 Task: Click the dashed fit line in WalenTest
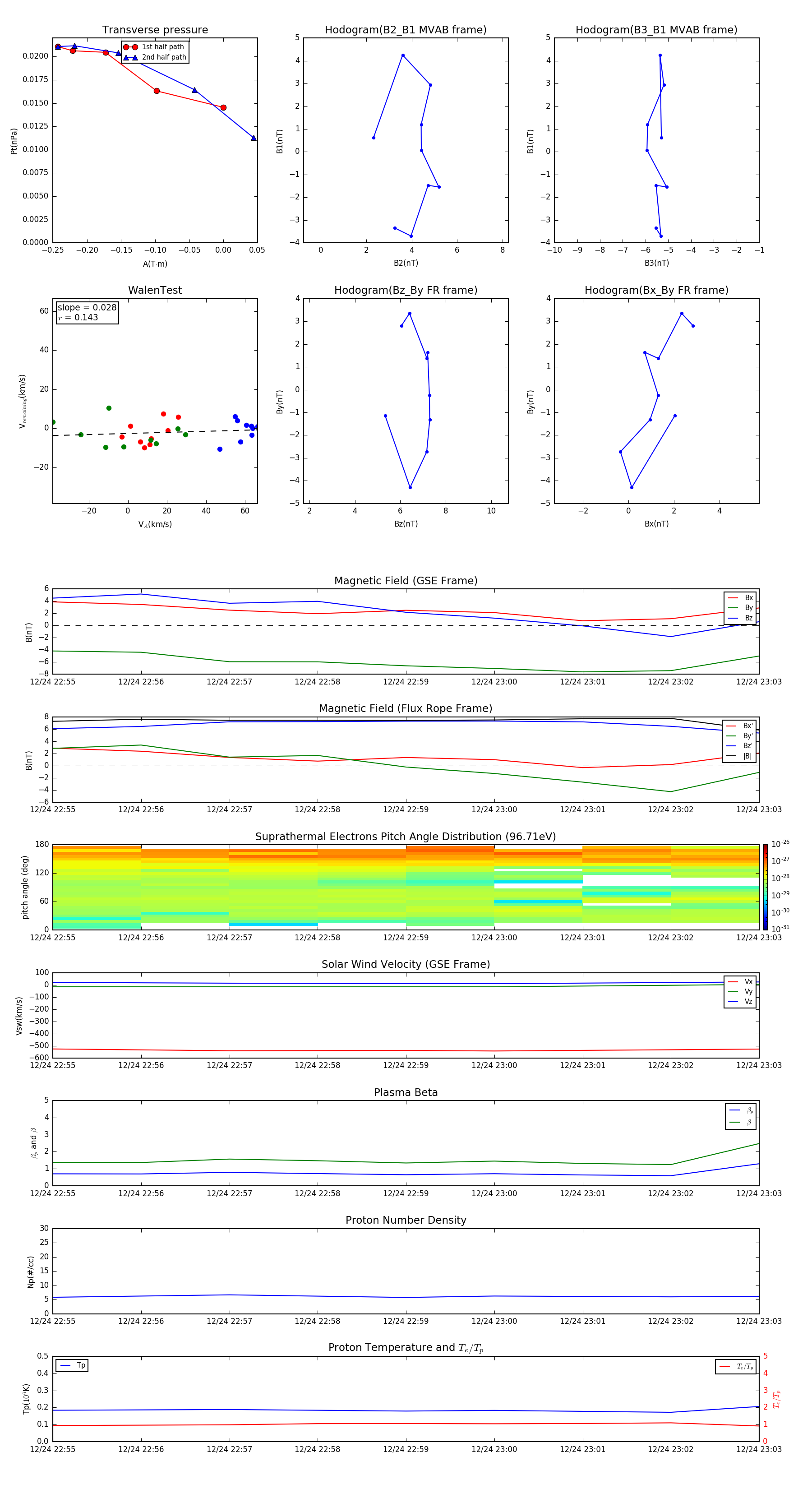[155, 432]
